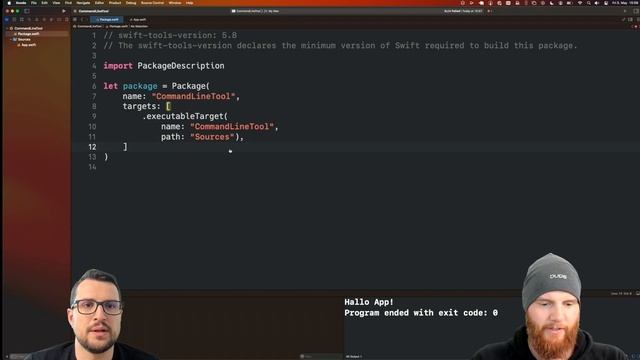The height and width of the screenshot is (360, 640).
Task: Select App.swift in the navigator
Action: pos(28,44)
